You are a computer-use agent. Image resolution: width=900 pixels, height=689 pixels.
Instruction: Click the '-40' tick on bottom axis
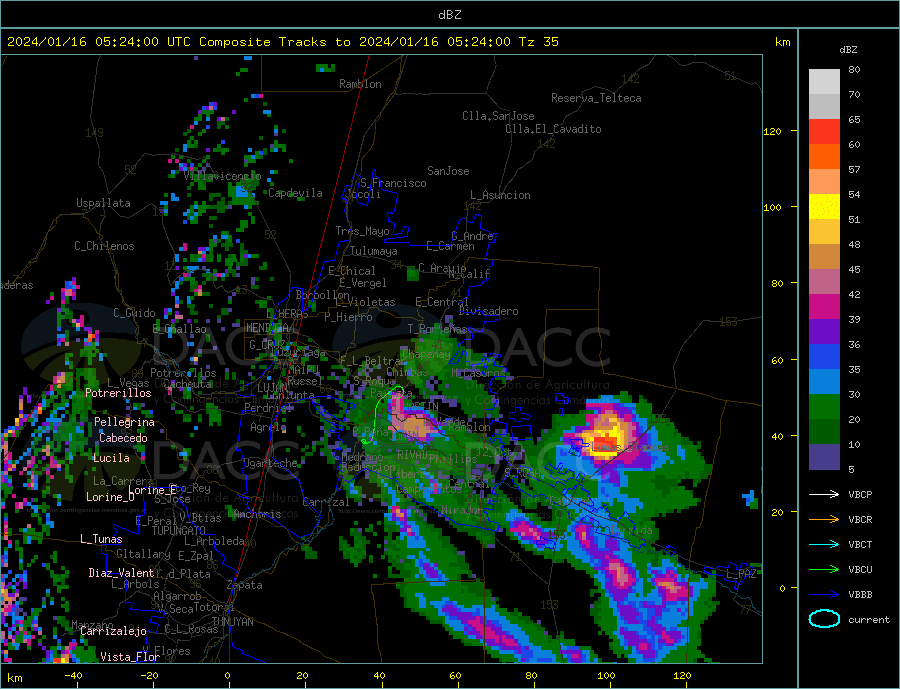(73, 675)
